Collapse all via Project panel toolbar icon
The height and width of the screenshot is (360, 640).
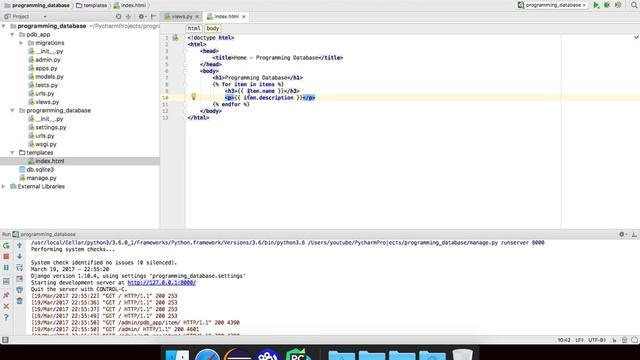[128, 17]
